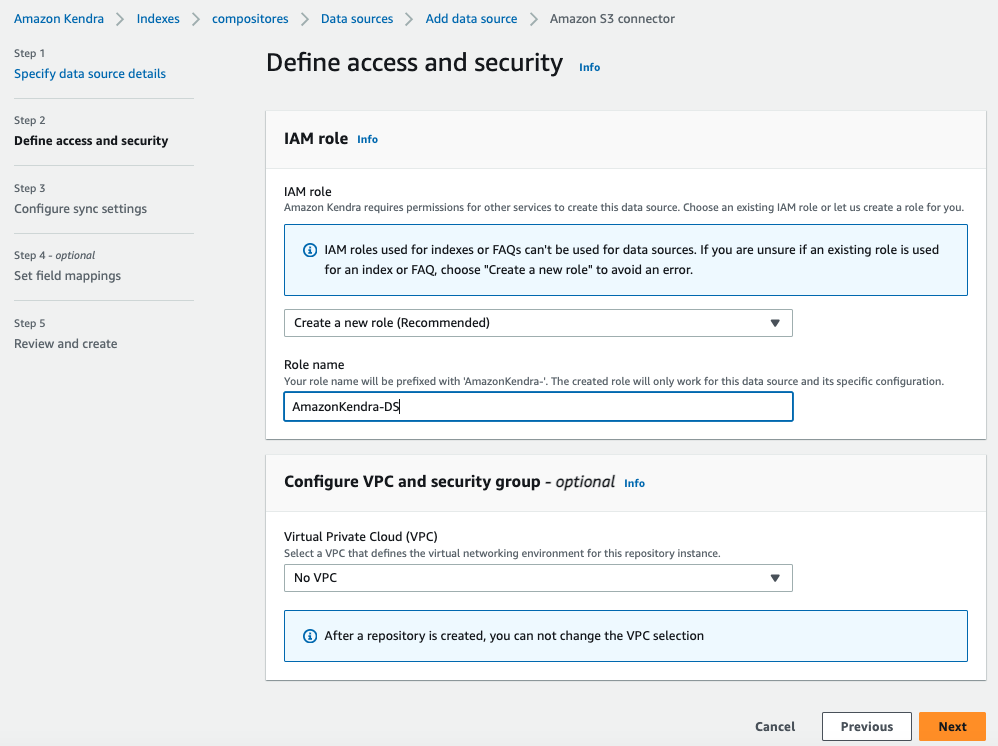This screenshot has height=746, width=998.
Task: Click the VPC selection warning text
Action: pyautogui.click(x=514, y=636)
